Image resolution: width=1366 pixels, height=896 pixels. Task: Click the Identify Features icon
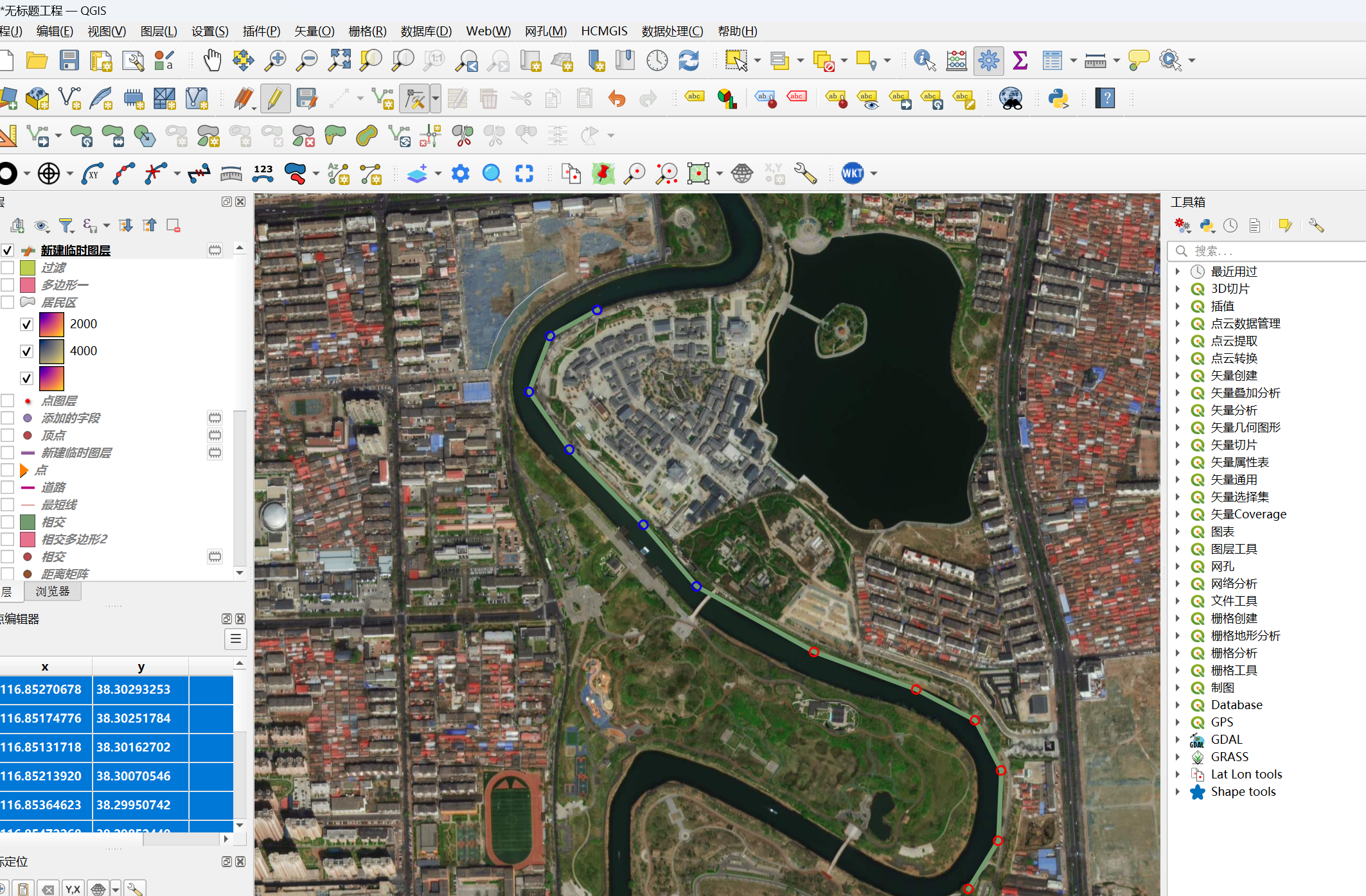pos(924,60)
